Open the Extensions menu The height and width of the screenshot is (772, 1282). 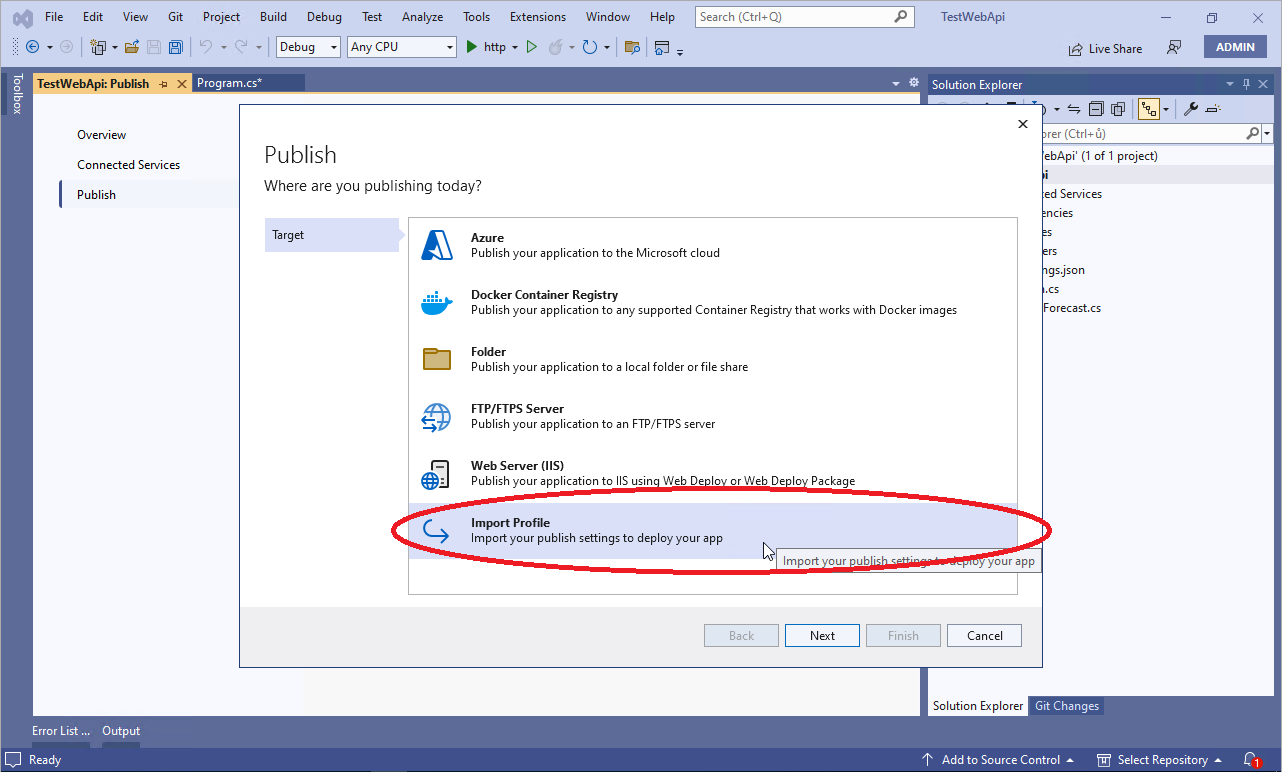(x=539, y=16)
